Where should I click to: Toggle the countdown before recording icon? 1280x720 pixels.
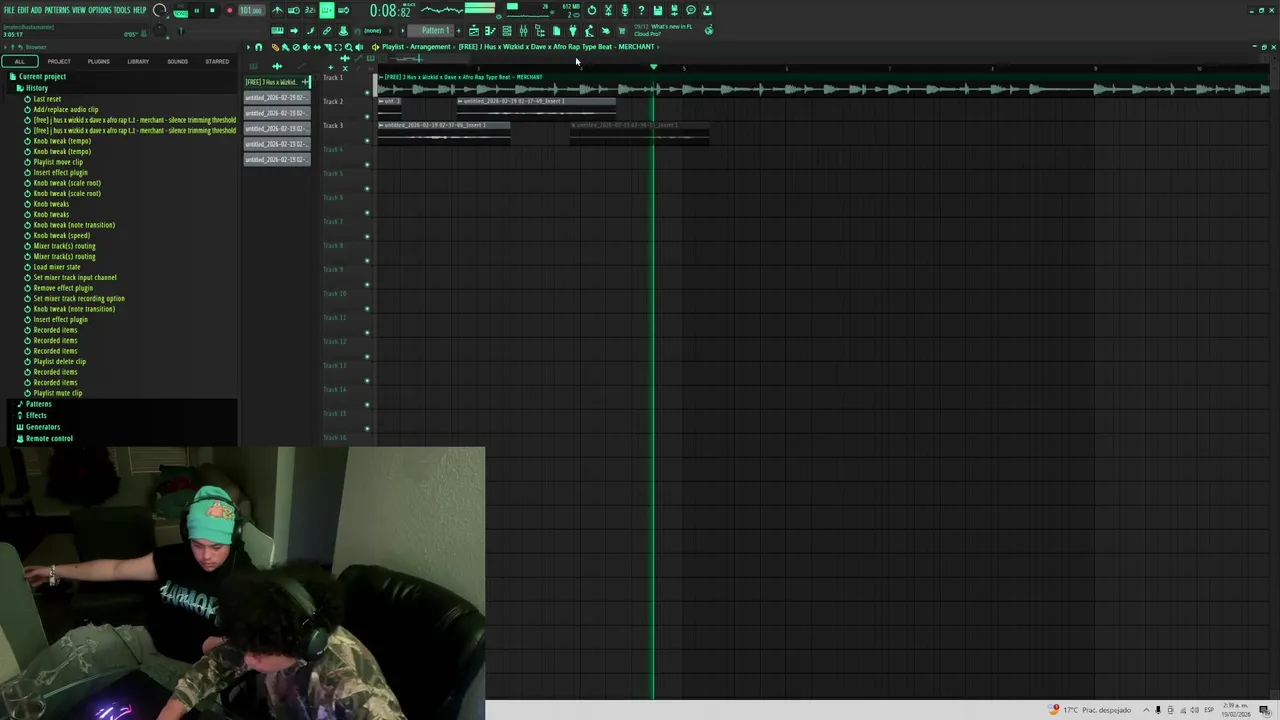pyautogui.click(x=310, y=11)
